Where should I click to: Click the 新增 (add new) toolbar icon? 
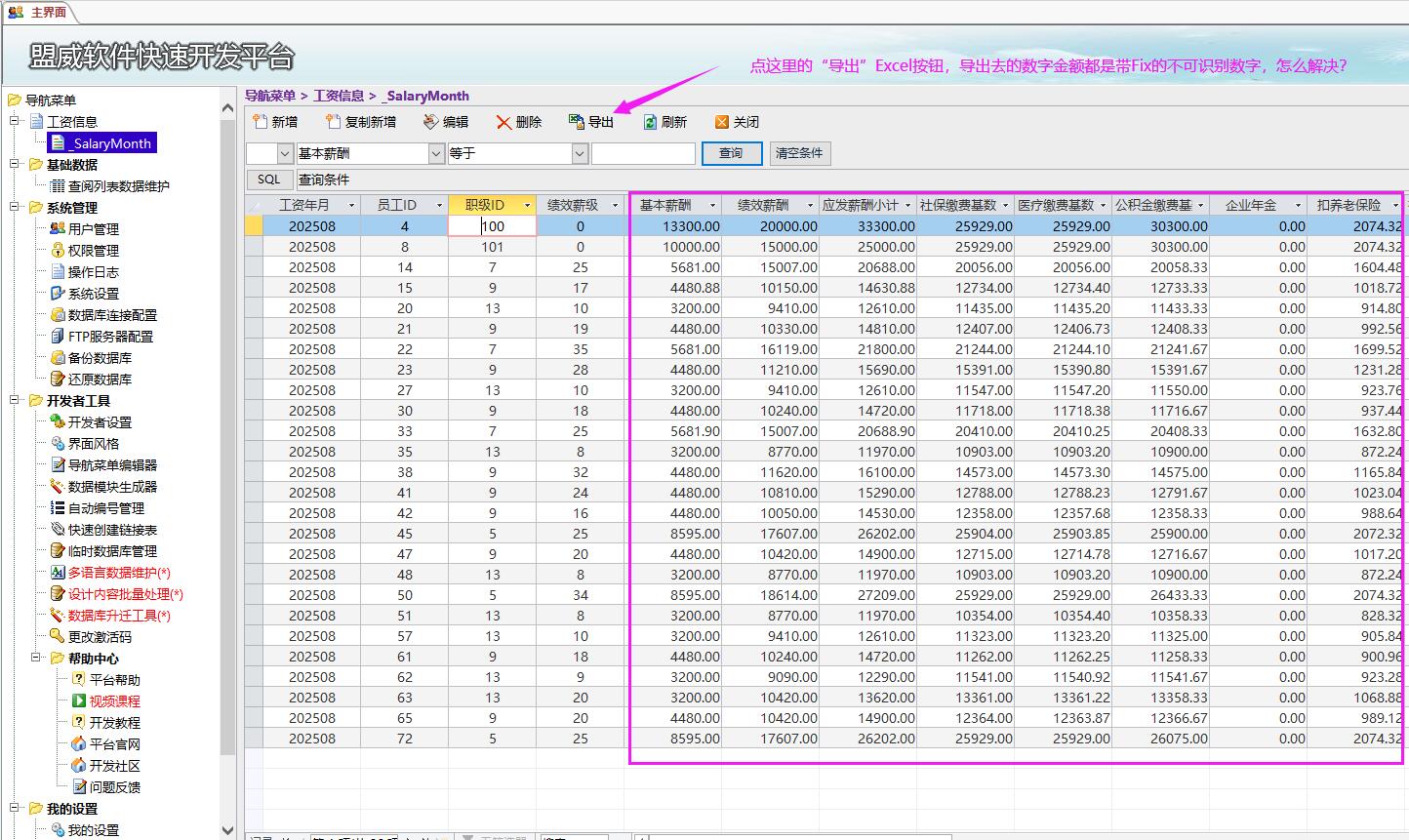pyautogui.click(x=260, y=122)
